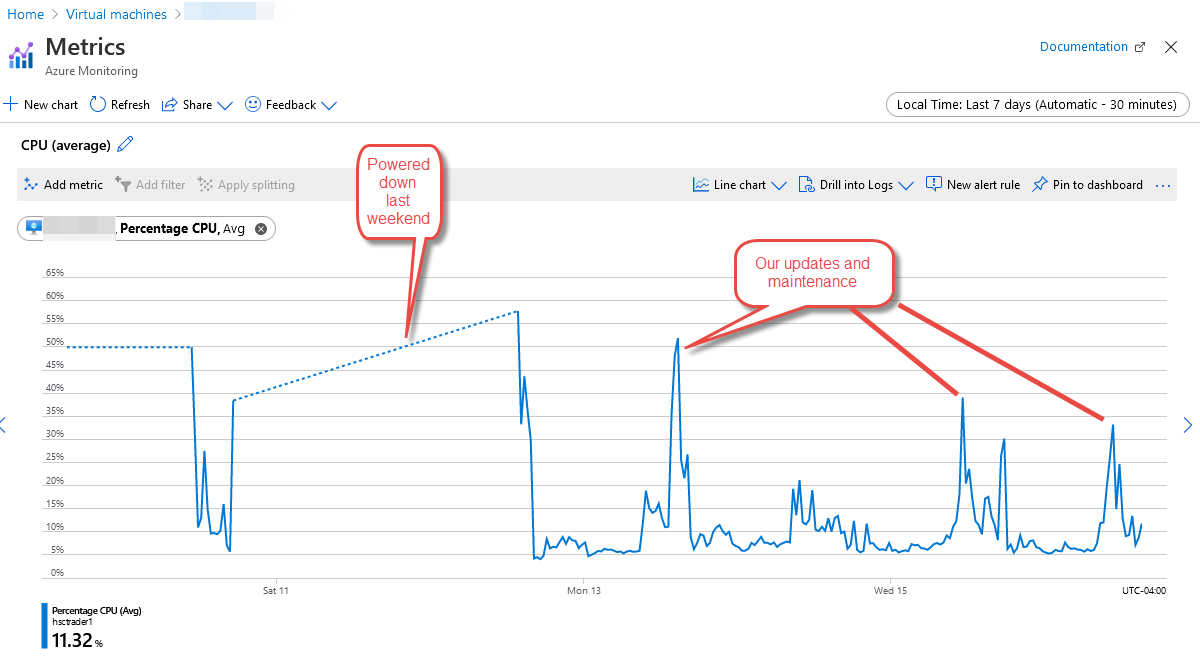Click the 0% y-axis label
Image resolution: width=1200 pixels, height=664 pixels.
click(x=58, y=573)
